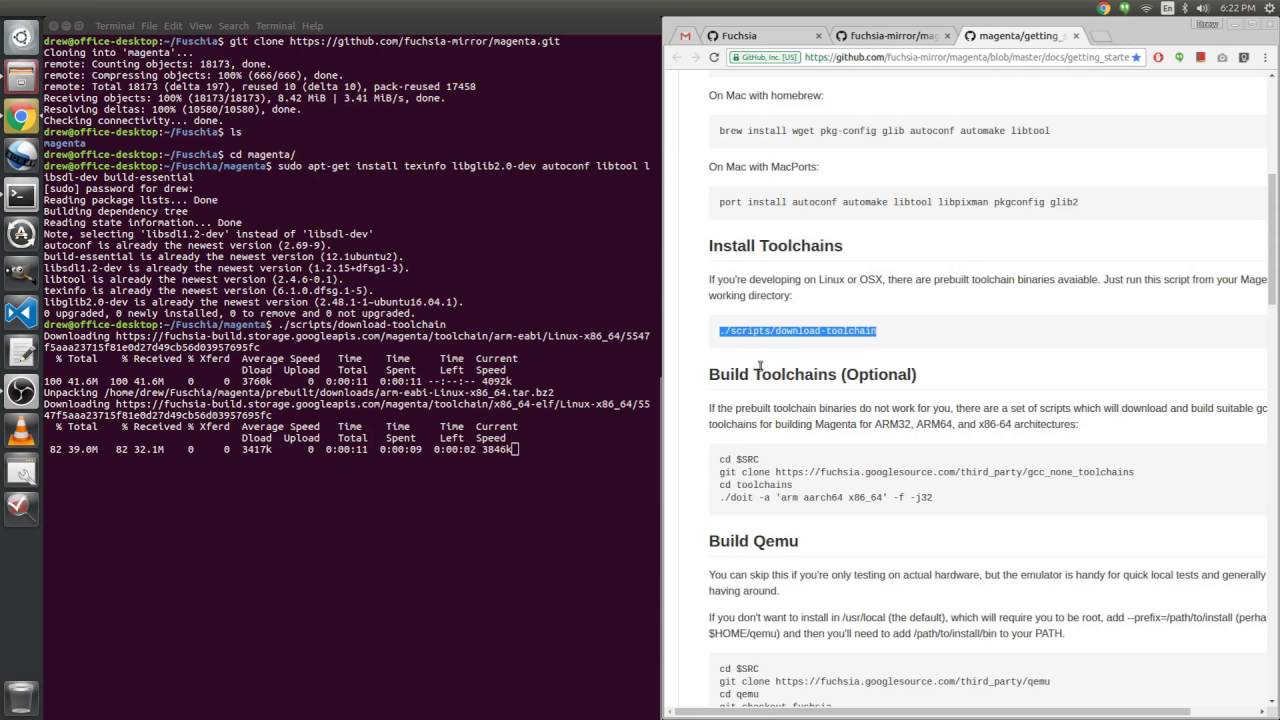1280x720 pixels.
Task: Reload the GitHub page
Action: coord(714,57)
